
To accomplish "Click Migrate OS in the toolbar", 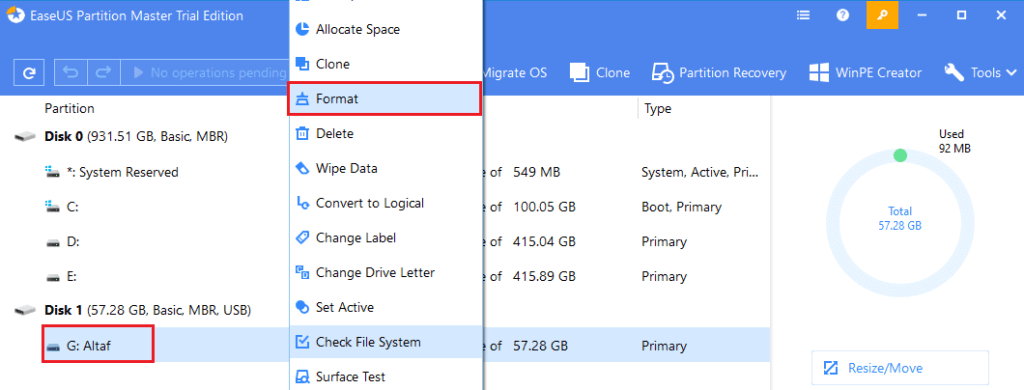I will click(515, 73).
